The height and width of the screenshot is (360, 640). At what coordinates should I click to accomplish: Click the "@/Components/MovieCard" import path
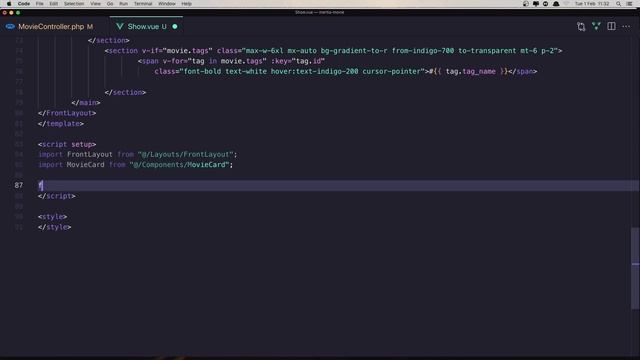pos(179,164)
